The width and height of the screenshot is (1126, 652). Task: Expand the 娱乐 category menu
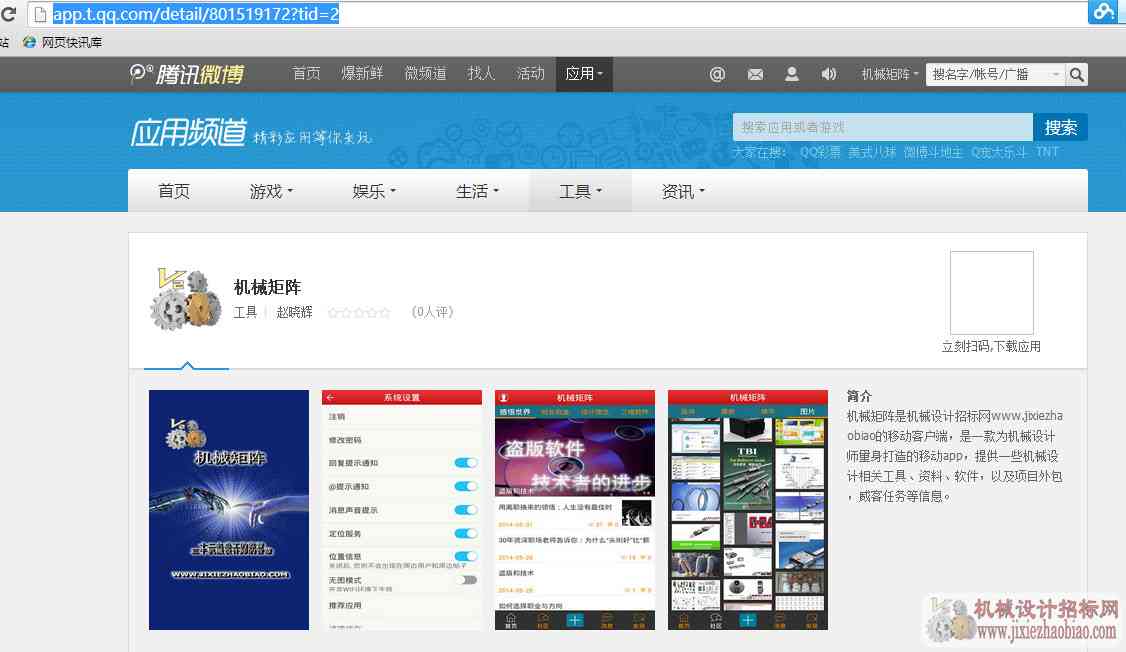click(x=373, y=191)
